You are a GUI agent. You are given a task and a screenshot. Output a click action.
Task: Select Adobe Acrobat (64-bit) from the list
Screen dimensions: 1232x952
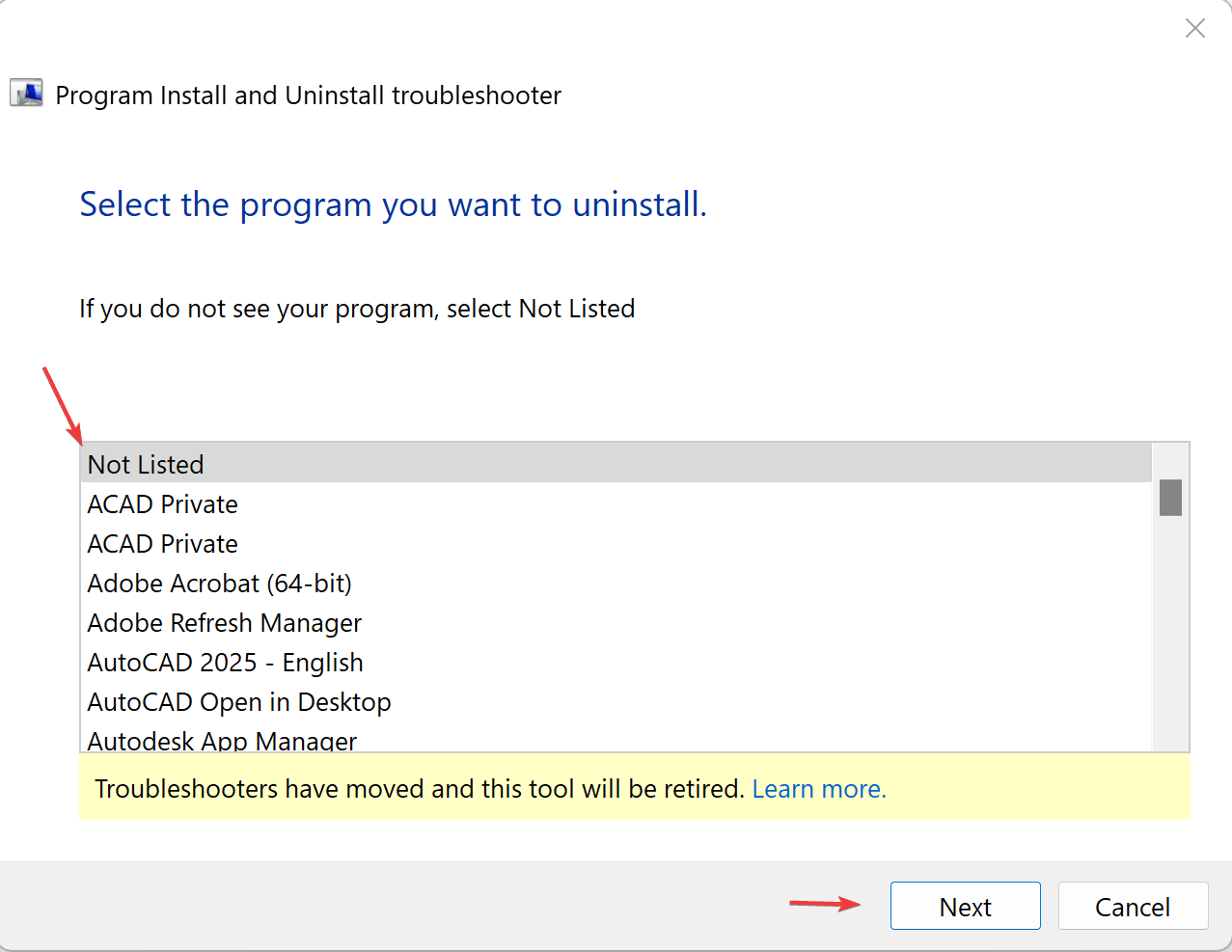[x=616, y=583]
